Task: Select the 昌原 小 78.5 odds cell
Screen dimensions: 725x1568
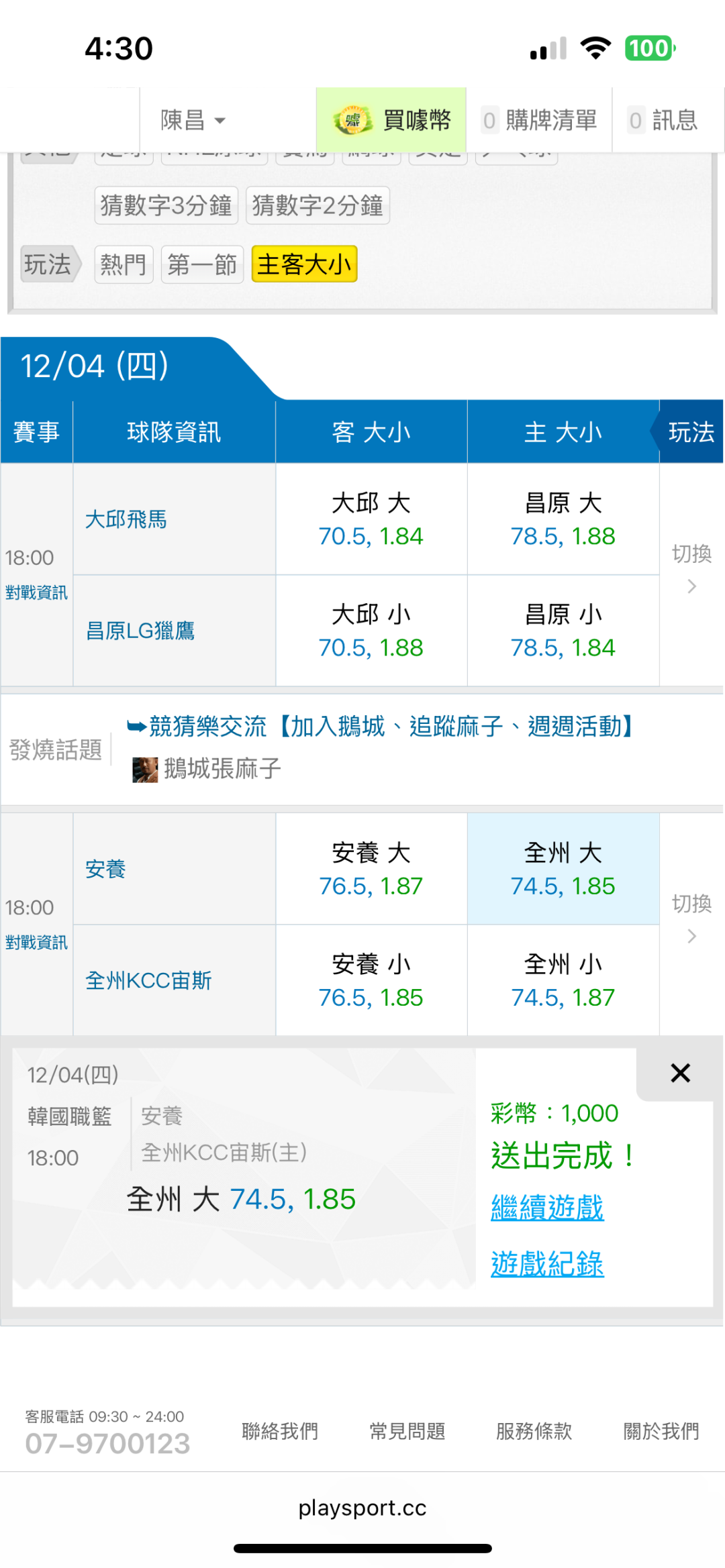Action: 563,631
